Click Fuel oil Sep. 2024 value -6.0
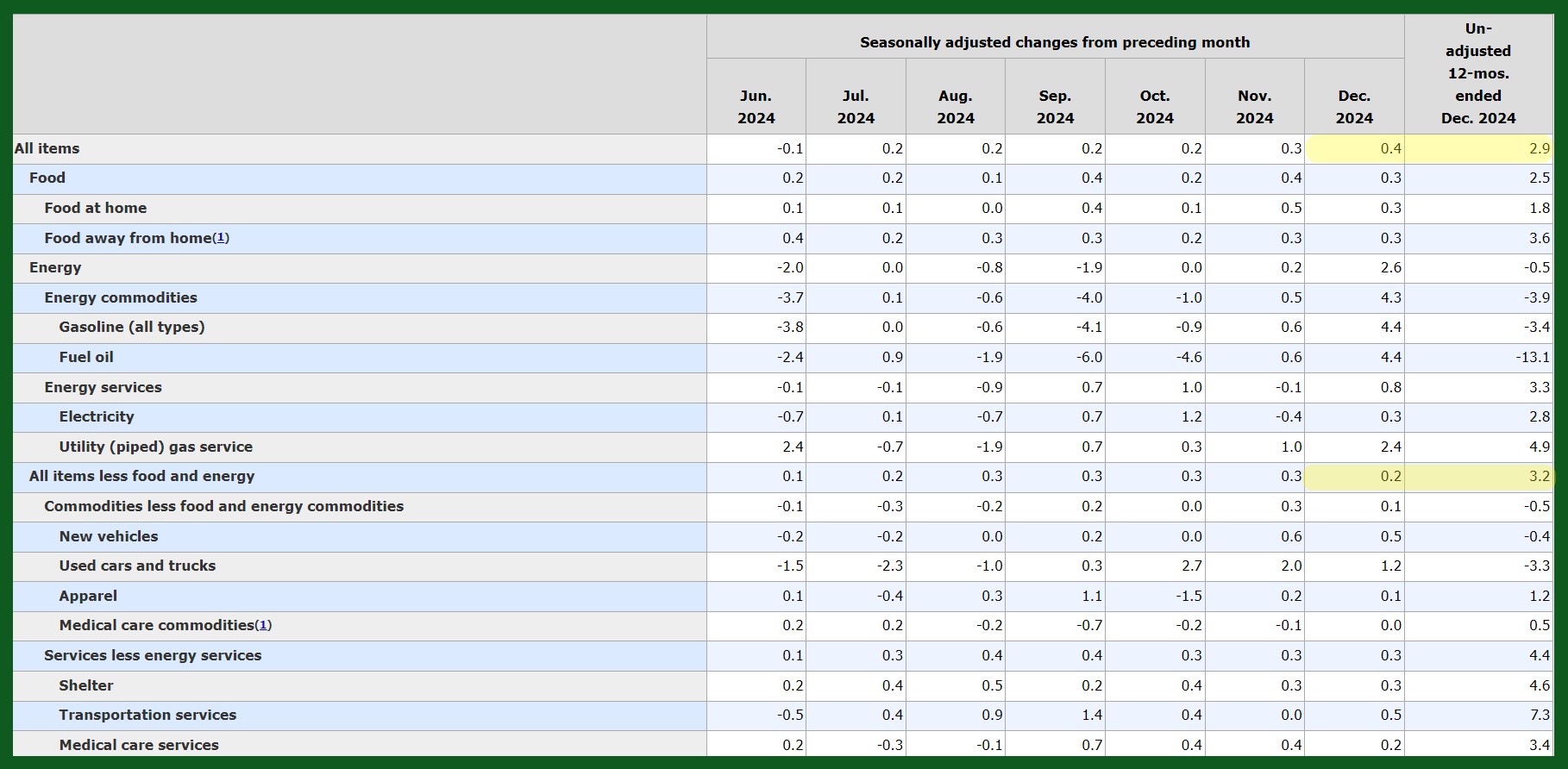 point(1088,357)
